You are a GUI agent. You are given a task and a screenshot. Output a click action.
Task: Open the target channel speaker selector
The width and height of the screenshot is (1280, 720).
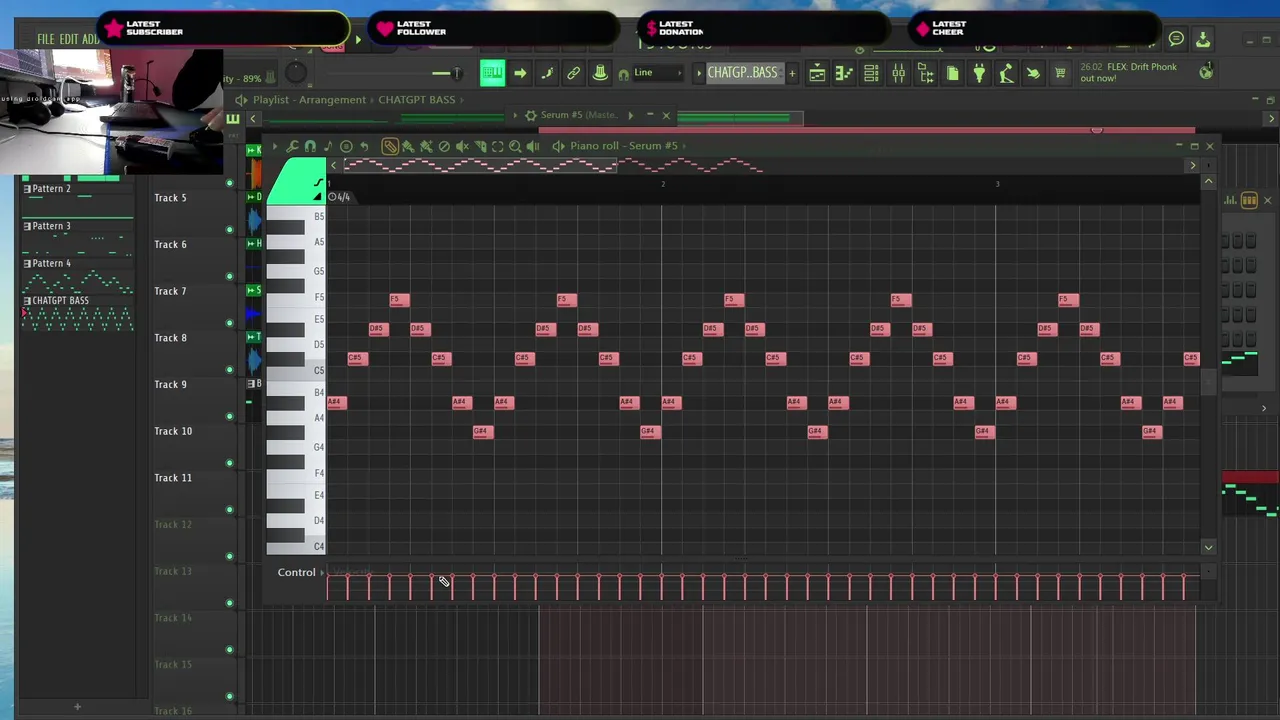pos(558,146)
